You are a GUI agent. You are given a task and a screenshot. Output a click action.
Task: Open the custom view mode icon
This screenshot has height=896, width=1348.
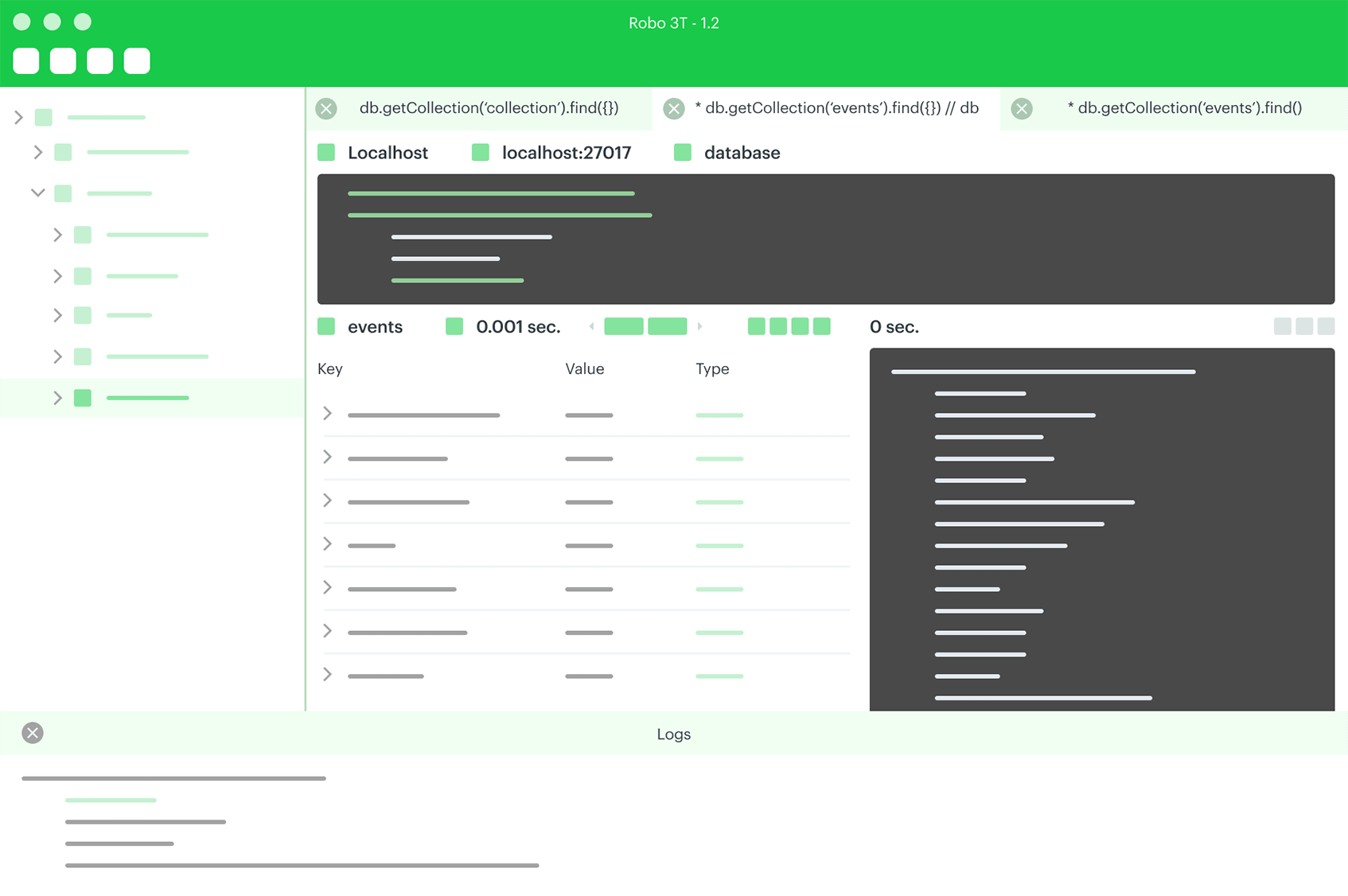coord(824,326)
